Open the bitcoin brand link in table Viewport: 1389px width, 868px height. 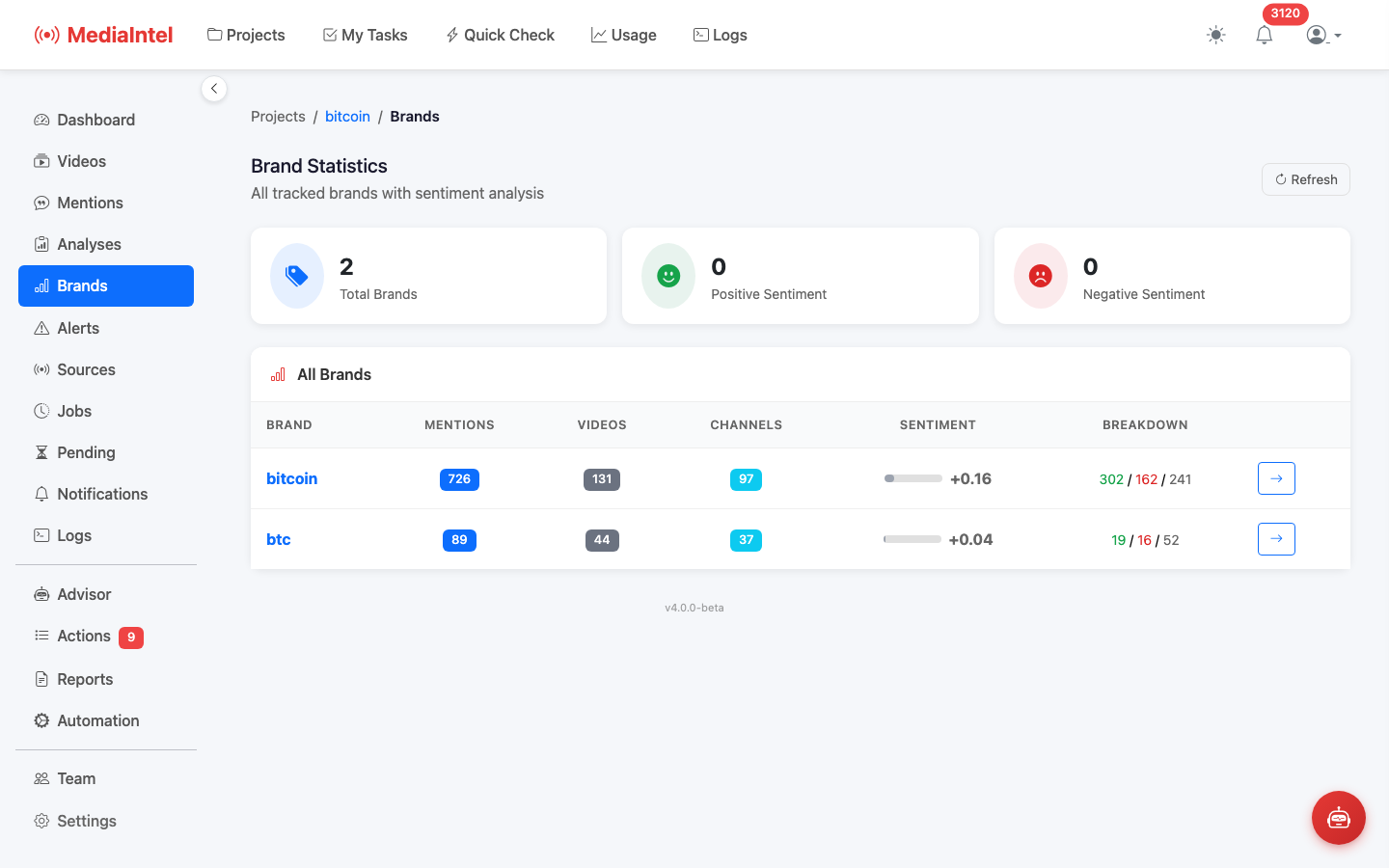click(291, 478)
